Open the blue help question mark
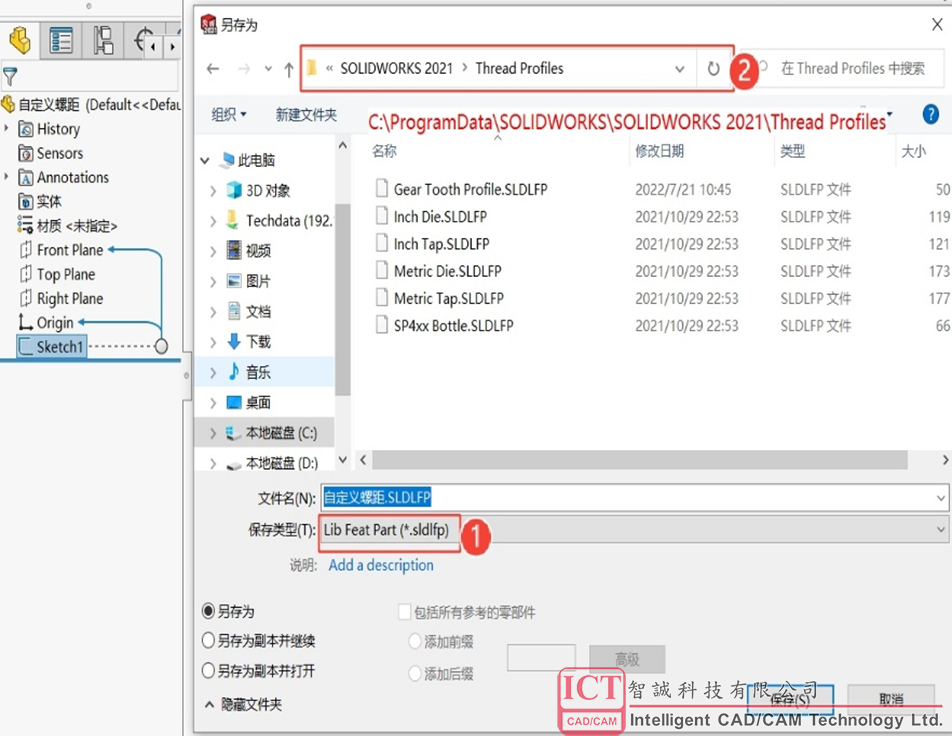The height and width of the screenshot is (736, 952). pos(930,114)
